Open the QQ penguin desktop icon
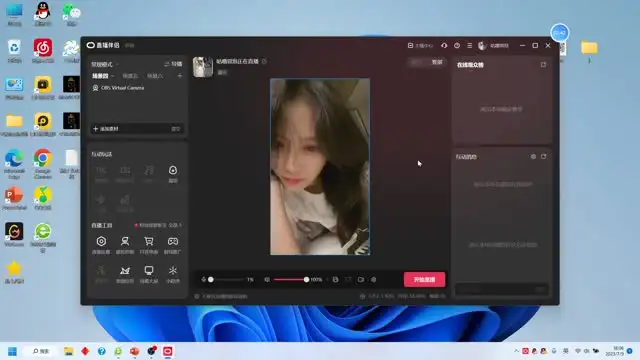The image size is (640, 360). click(43, 14)
